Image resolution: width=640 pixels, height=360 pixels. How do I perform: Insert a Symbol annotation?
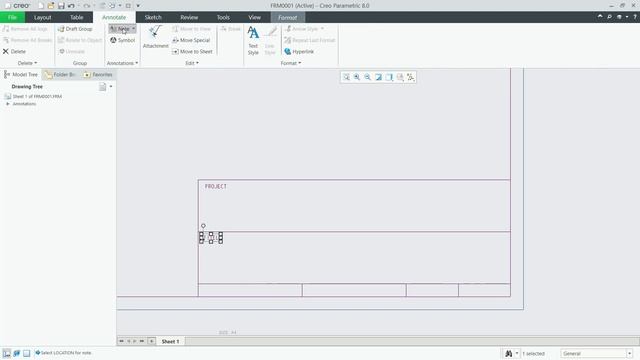point(122,40)
